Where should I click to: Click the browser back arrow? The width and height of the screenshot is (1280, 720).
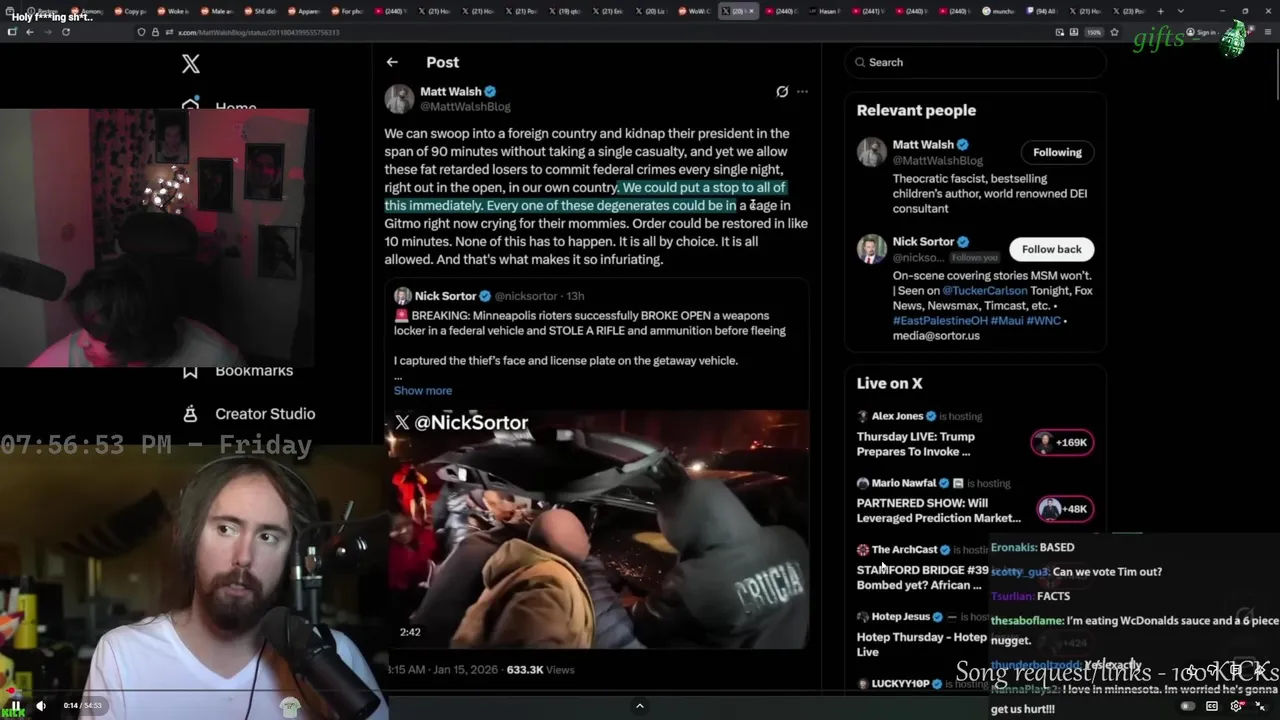pos(29,32)
